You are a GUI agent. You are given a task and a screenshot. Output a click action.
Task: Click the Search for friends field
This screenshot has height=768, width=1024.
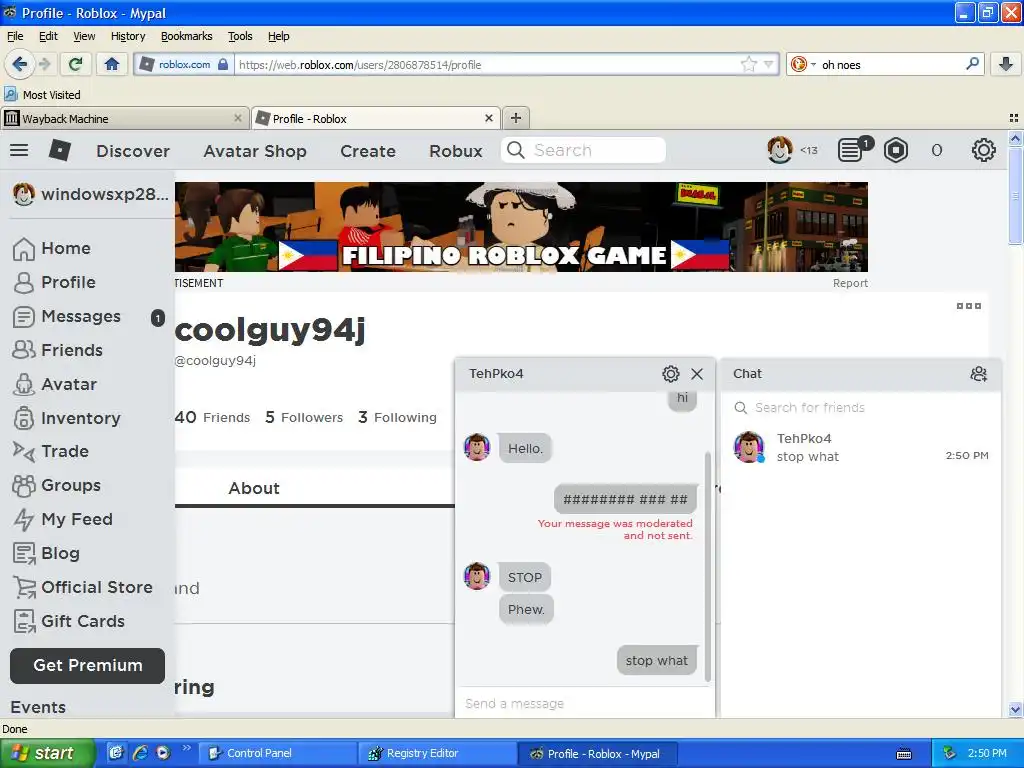click(x=861, y=408)
